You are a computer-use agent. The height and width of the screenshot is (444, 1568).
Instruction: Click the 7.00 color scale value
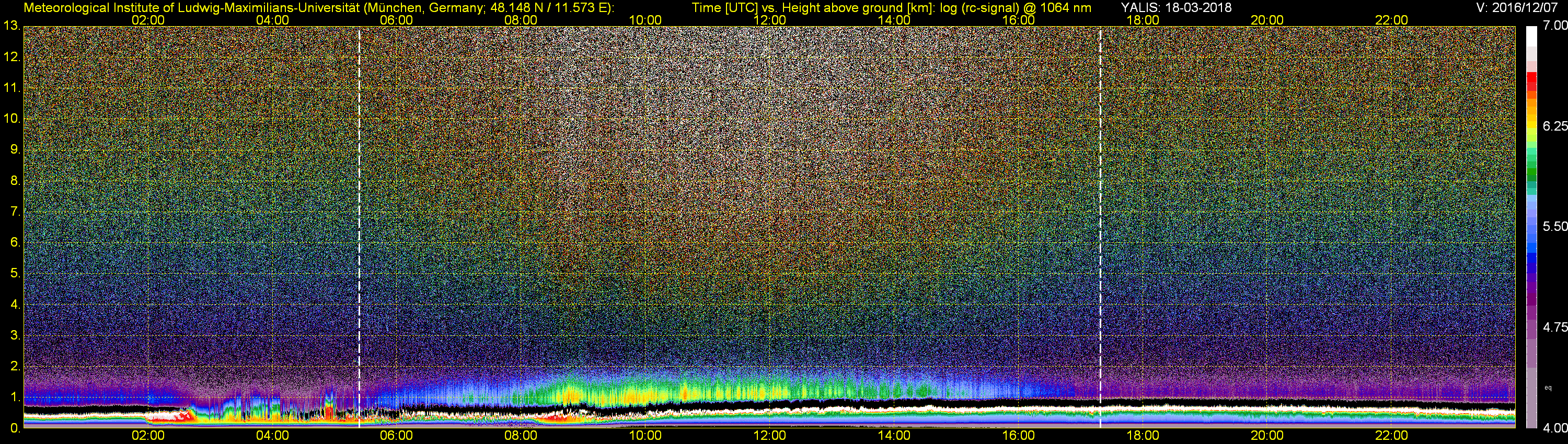pyautogui.click(x=1554, y=25)
